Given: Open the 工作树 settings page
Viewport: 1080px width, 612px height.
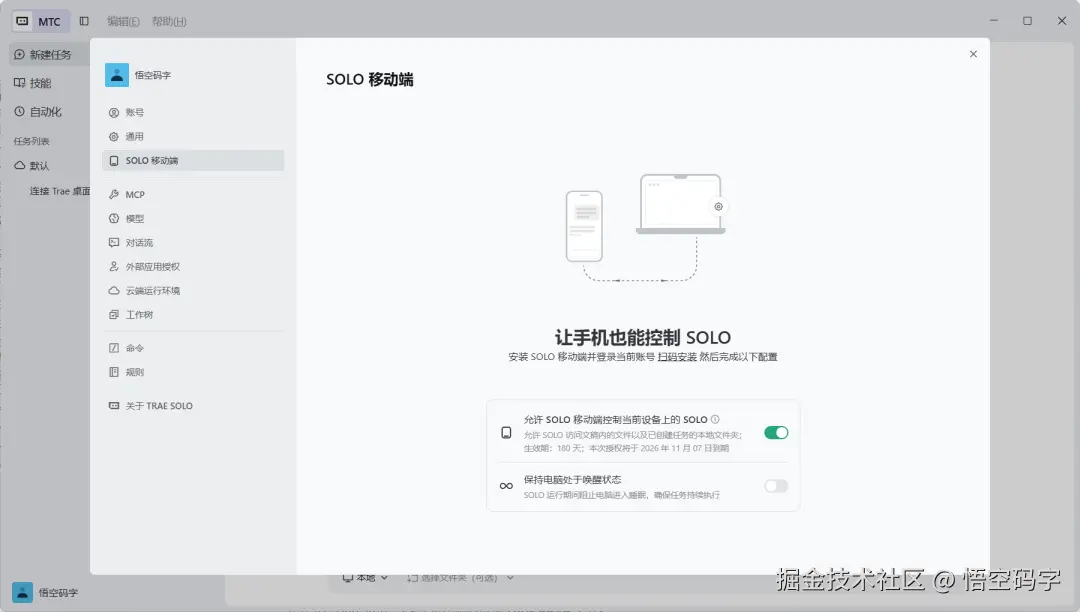Looking at the screenshot, I should click(x=193, y=315).
